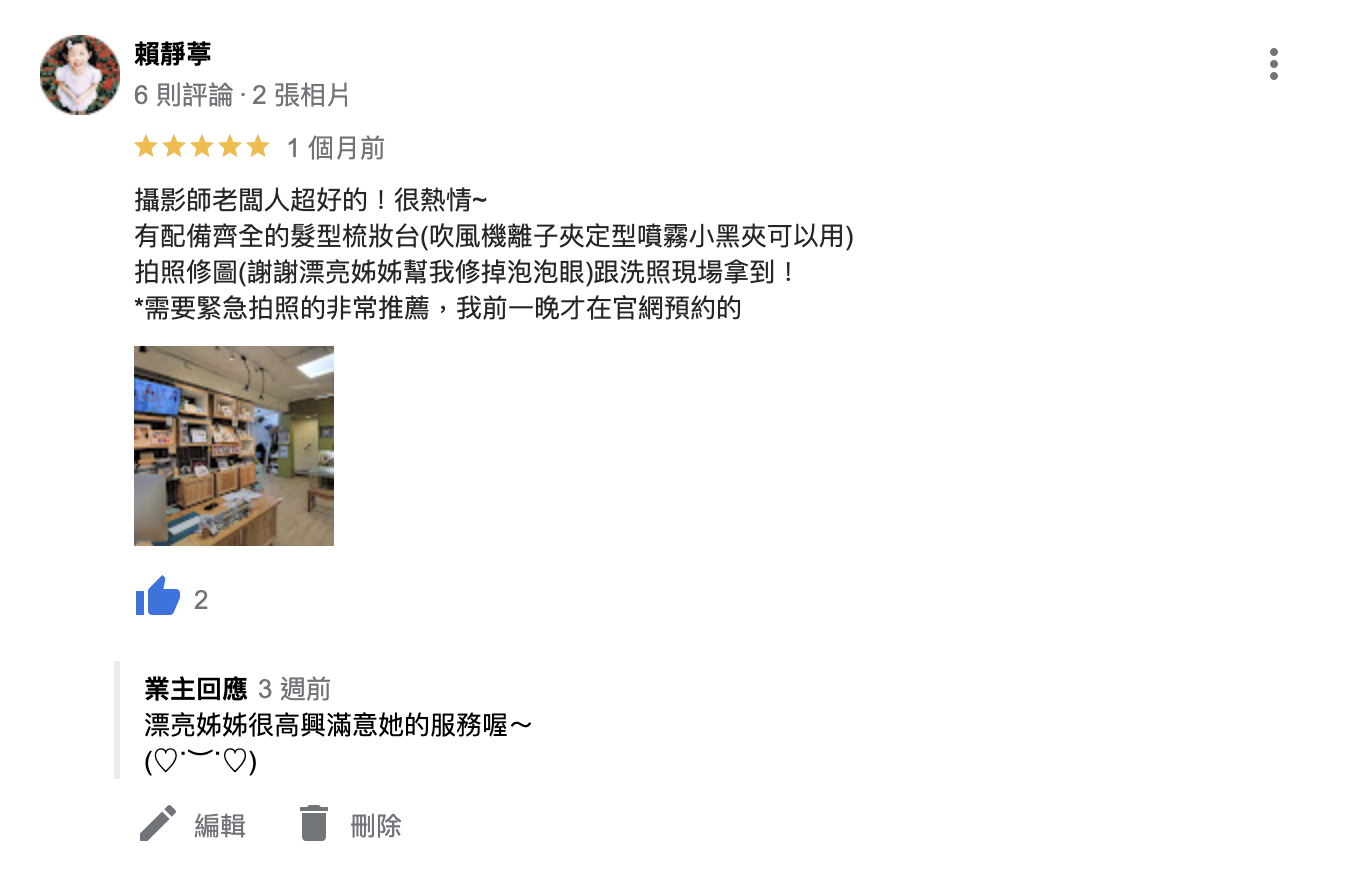
Task: Click the 刪除 label to delete the review
Action: tap(376, 826)
